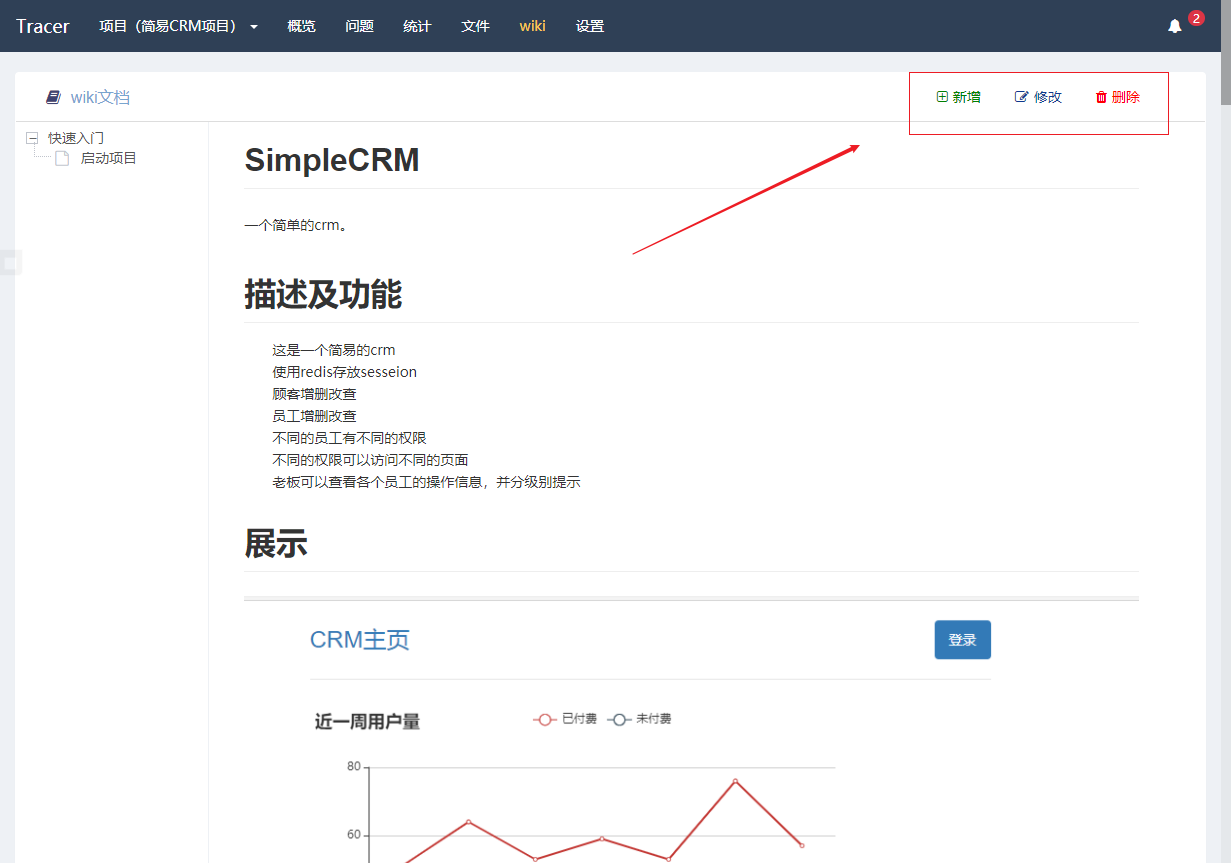Open the 文件 section
Image resolution: width=1231 pixels, height=863 pixels.
(475, 26)
